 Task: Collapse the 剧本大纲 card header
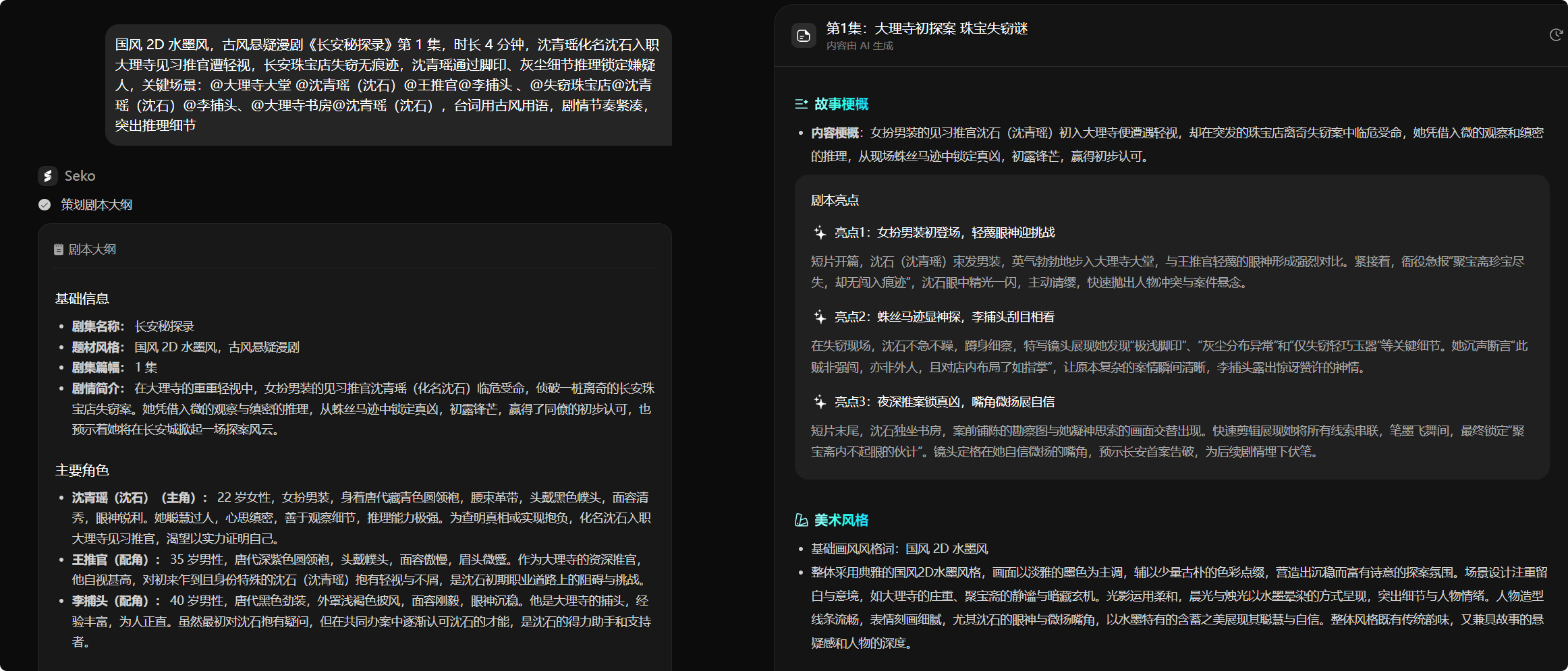tap(92, 250)
